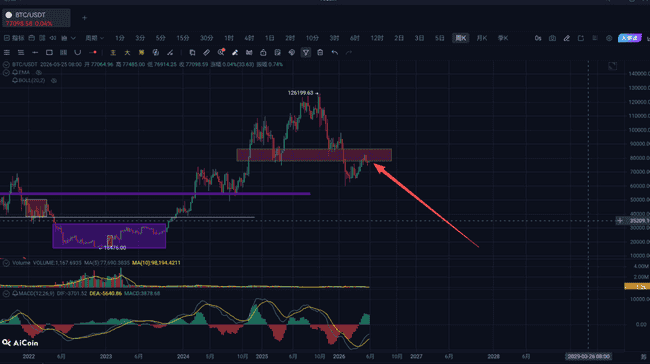Switch to the 1日 timeframe
The height and width of the screenshot is (364, 650).
[x=270, y=38]
